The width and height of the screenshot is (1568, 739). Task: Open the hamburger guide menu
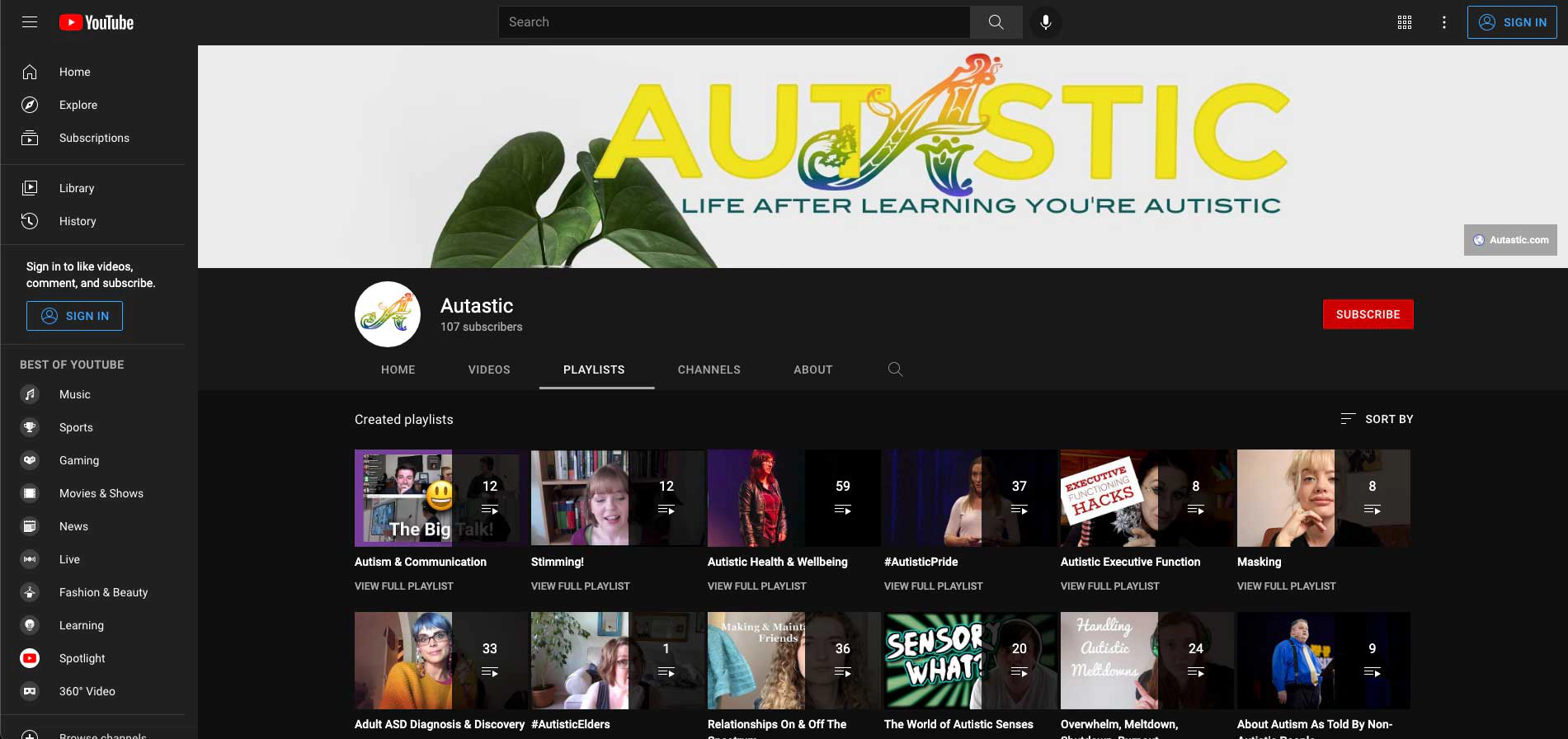(30, 22)
